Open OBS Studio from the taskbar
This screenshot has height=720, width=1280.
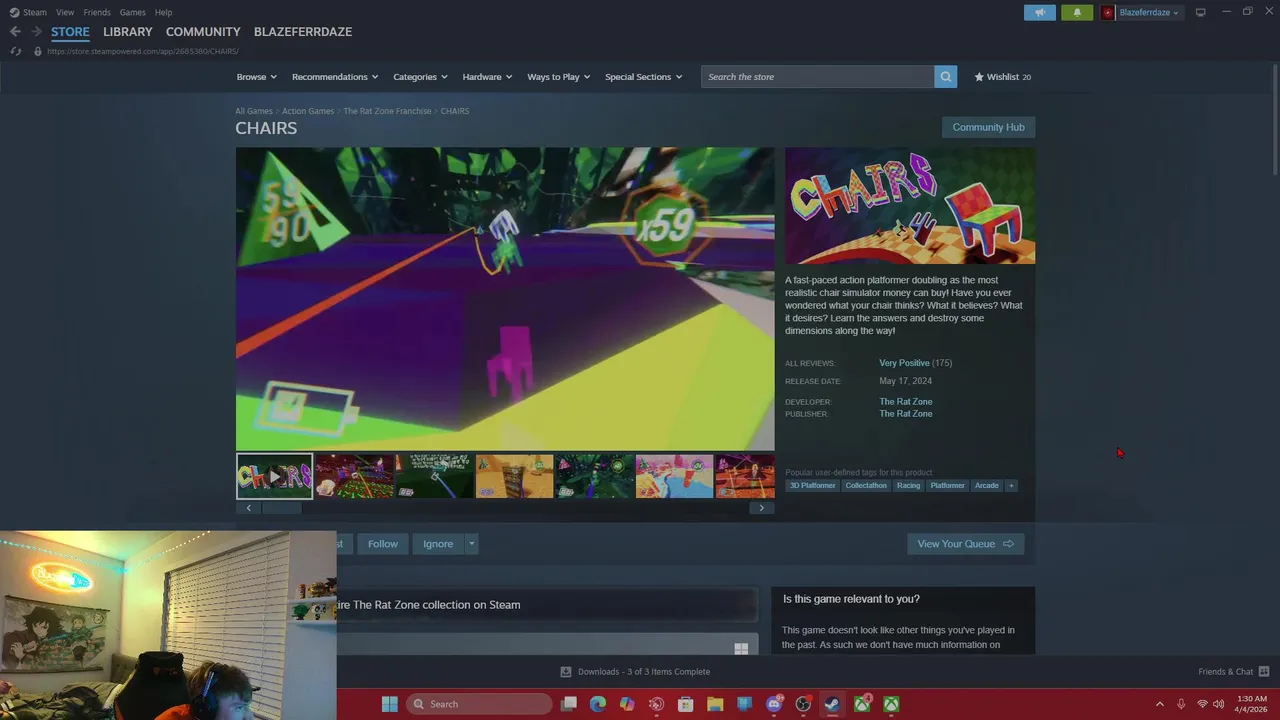(x=803, y=704)
